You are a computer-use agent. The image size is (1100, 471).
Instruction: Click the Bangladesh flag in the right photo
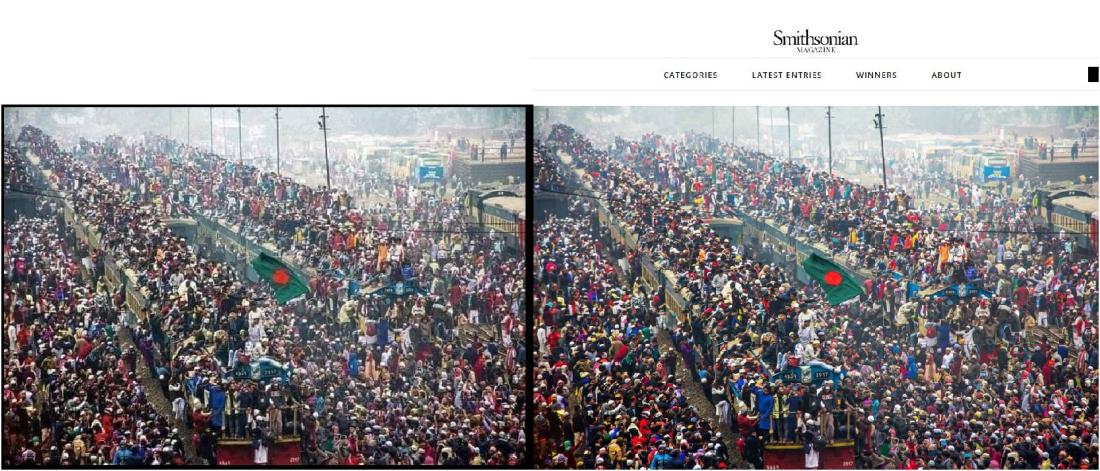coord(832,278)
